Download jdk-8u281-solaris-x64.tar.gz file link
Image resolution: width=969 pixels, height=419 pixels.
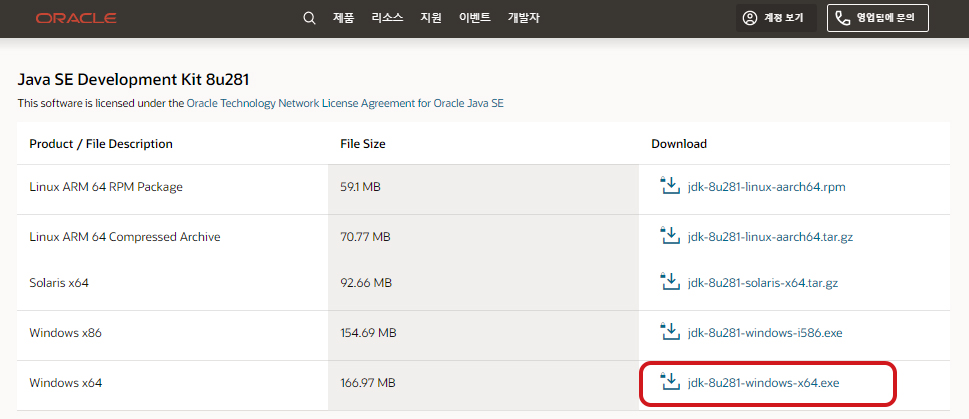[x=762, y=282]
